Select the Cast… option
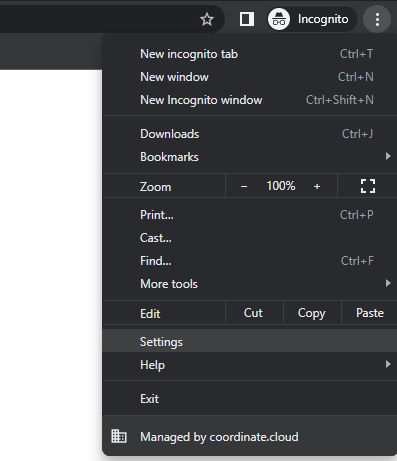The width and height of the screenshot is (397, 461). tap(250, 238)
